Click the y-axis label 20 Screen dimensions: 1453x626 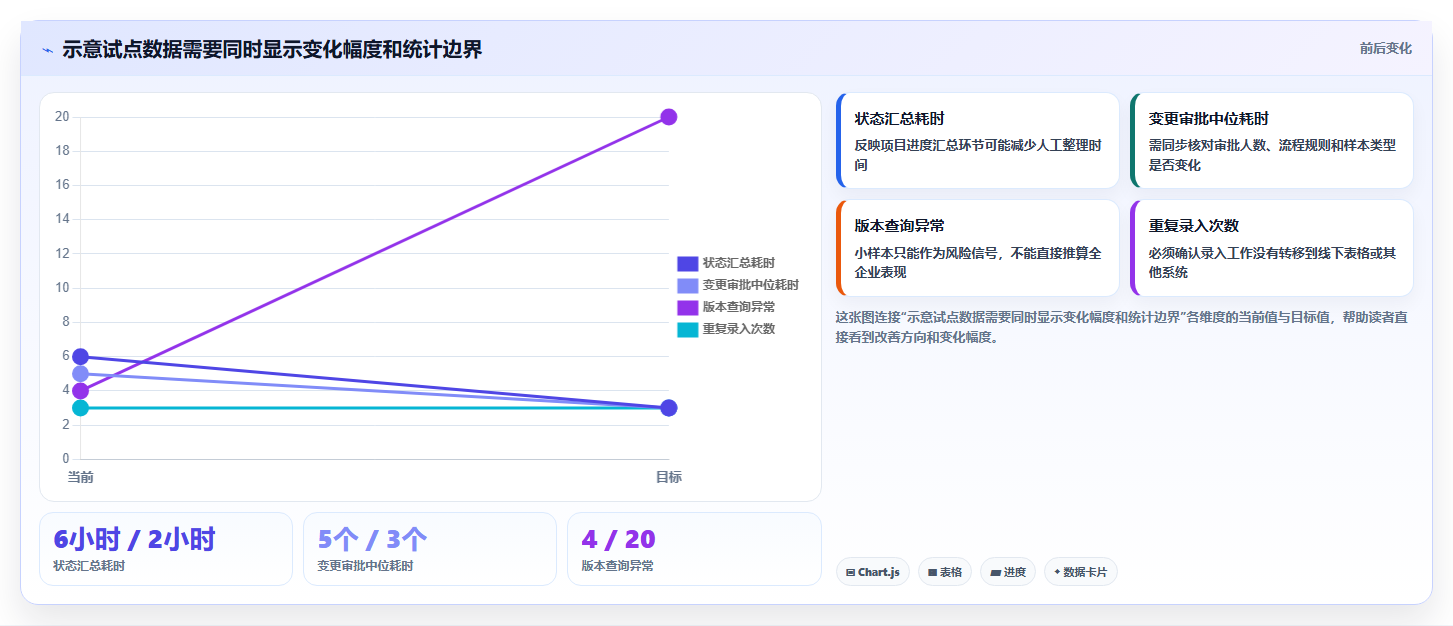coord(62,117)
